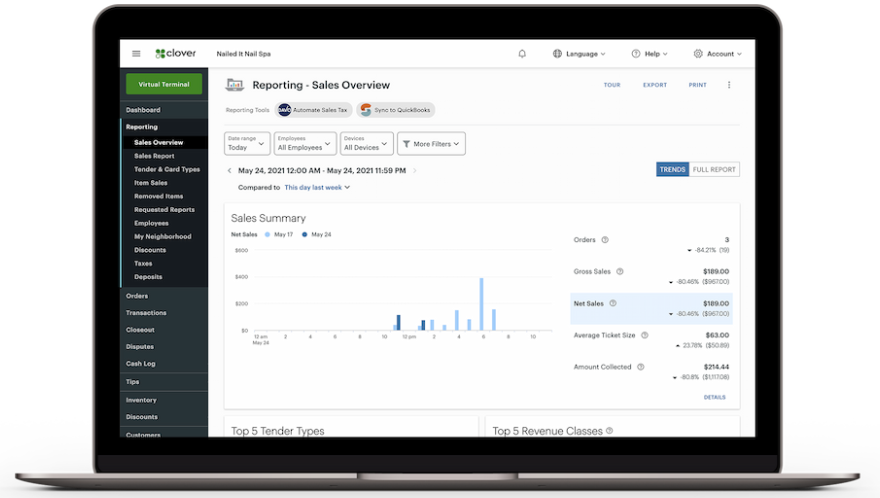The height and width of the screenshot is (498, 880).
Task: Click the funnel icon in More Filters
Action: click(x=406, y=144)
